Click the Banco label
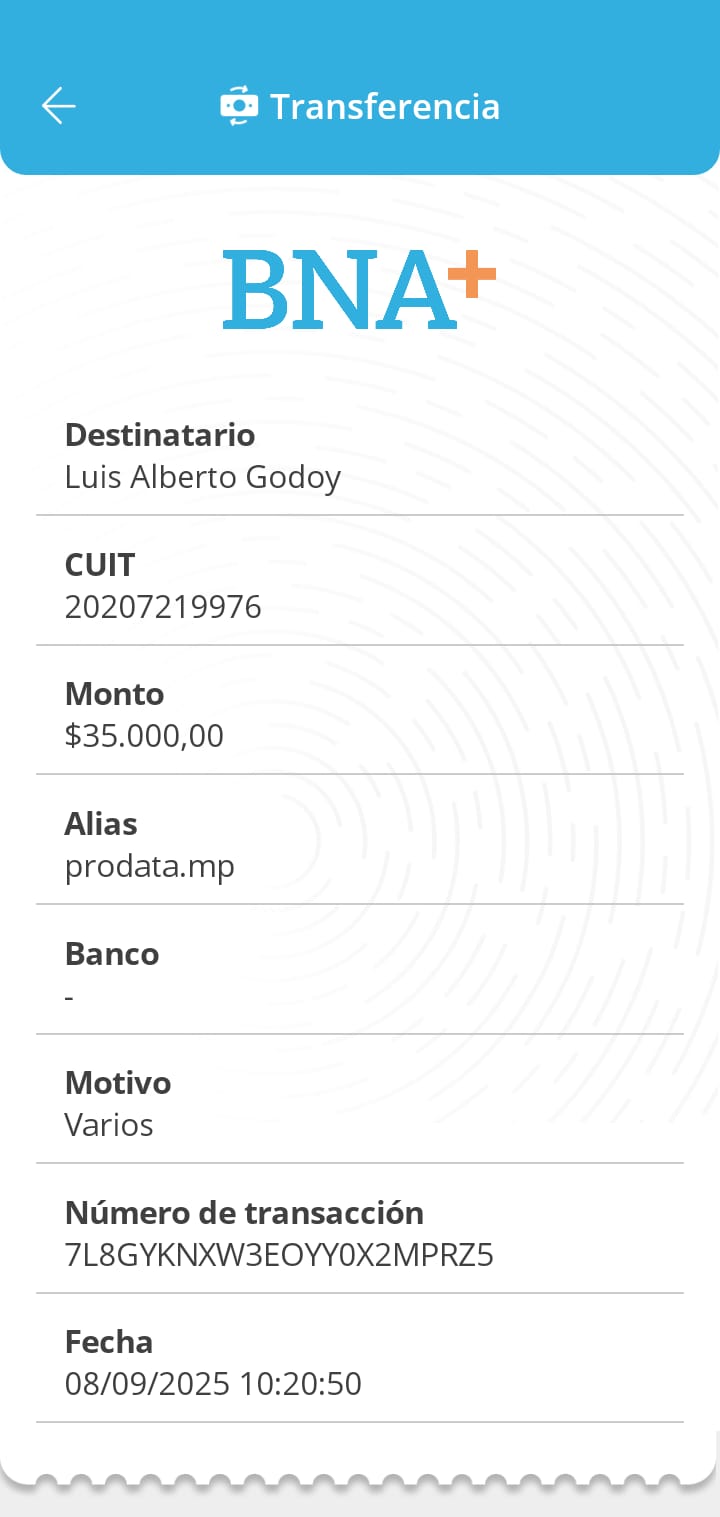The width and height of the screenshot is (720, 1517). pos(112,954)
